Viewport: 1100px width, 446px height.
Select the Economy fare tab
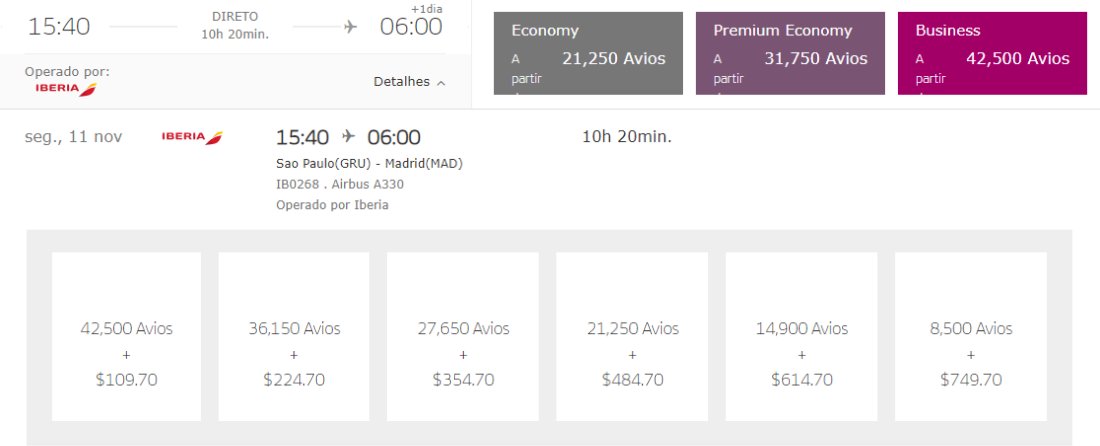pyautogui.click(x=588, y=53)
